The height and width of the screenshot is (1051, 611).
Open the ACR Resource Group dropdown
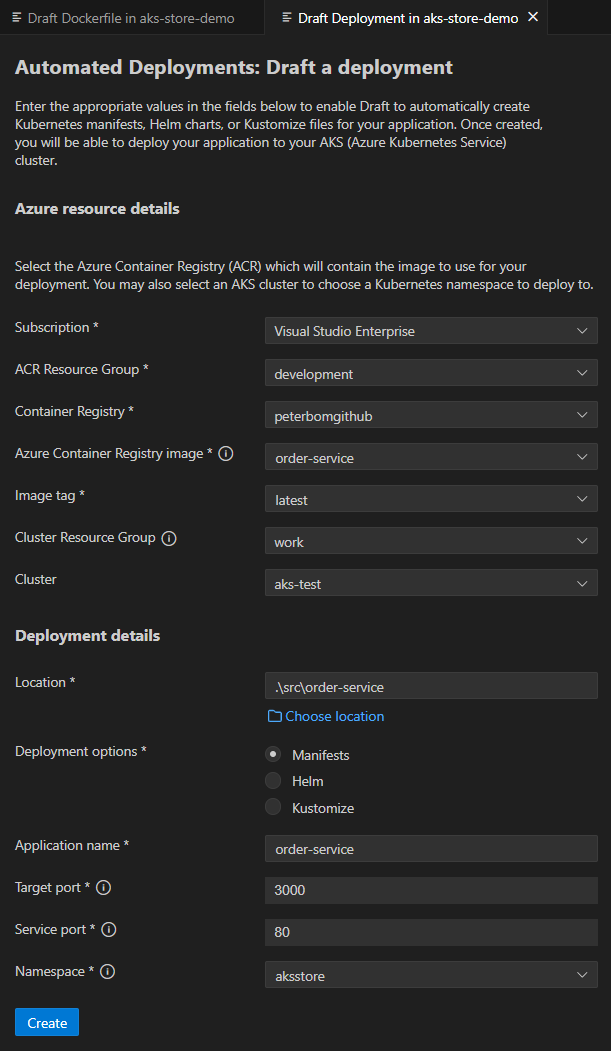(431, 373)
